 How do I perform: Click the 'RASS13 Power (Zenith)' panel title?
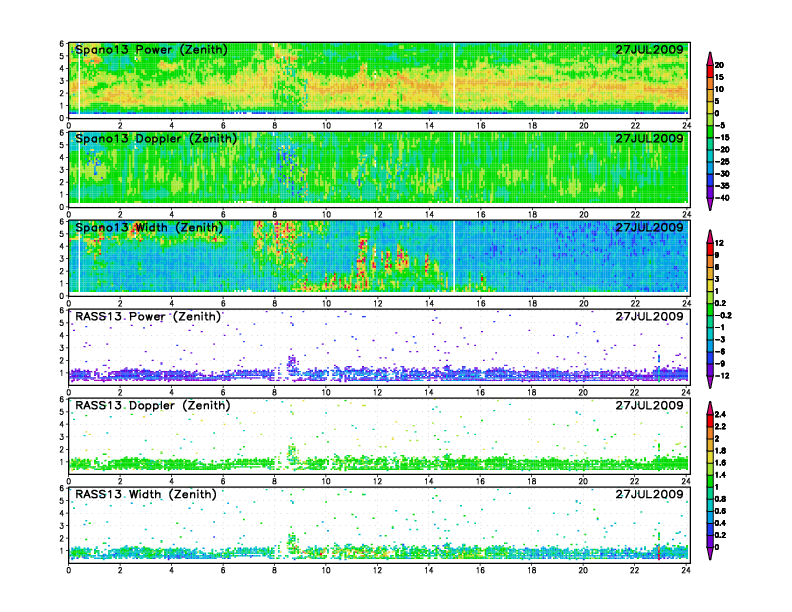[x=148, y=317]
